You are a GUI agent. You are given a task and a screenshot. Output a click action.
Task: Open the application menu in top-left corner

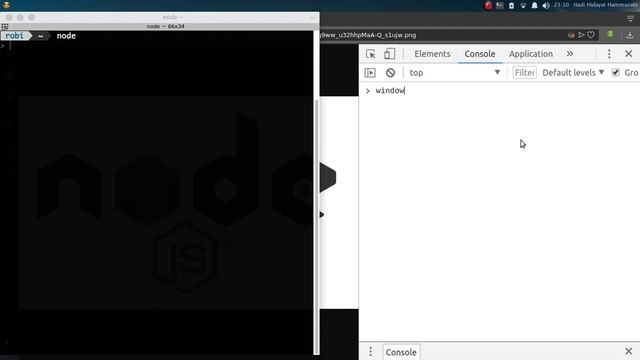6,5
